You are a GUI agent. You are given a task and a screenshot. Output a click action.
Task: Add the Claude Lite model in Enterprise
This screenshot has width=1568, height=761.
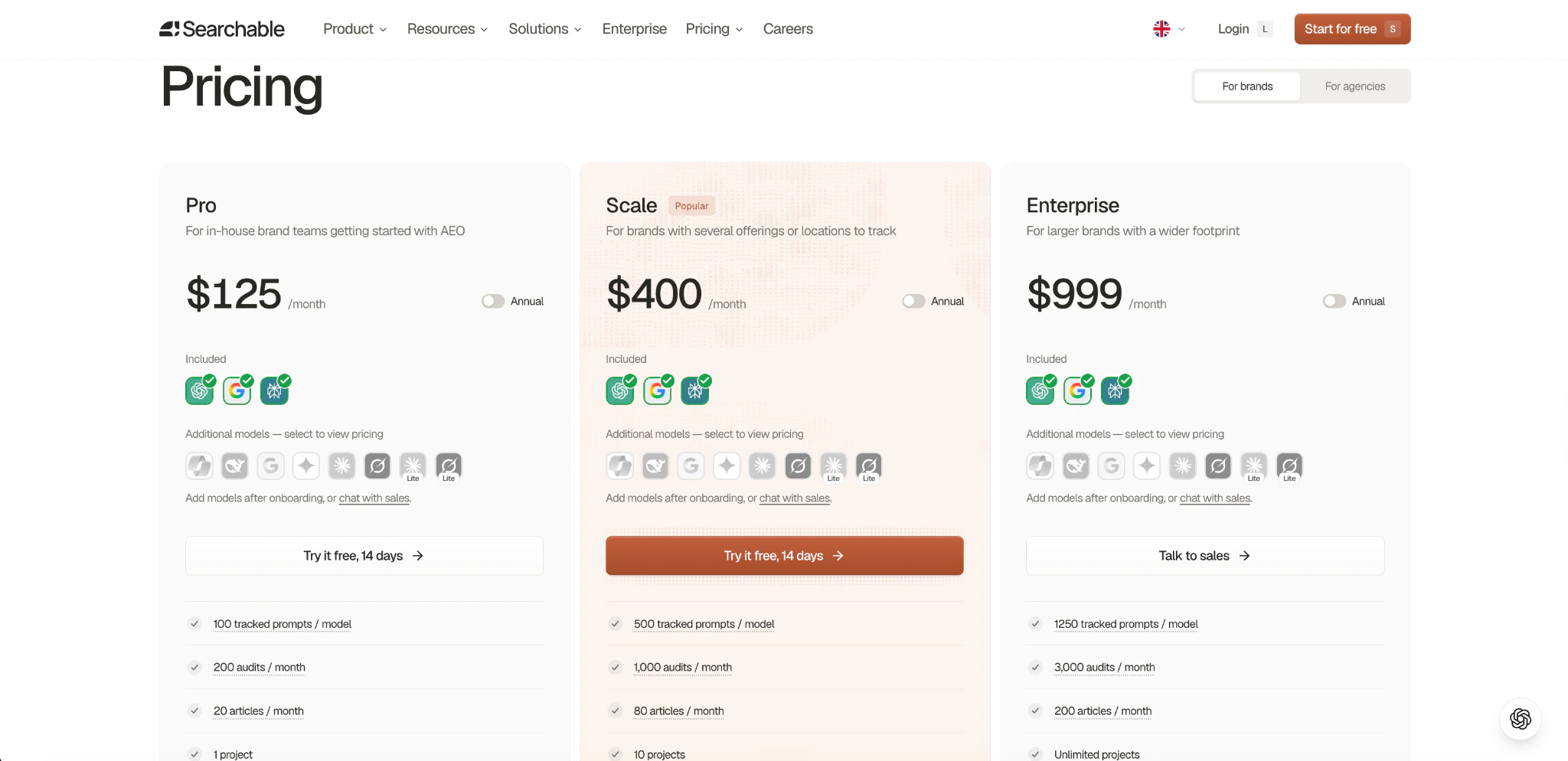pos(1253,465)
